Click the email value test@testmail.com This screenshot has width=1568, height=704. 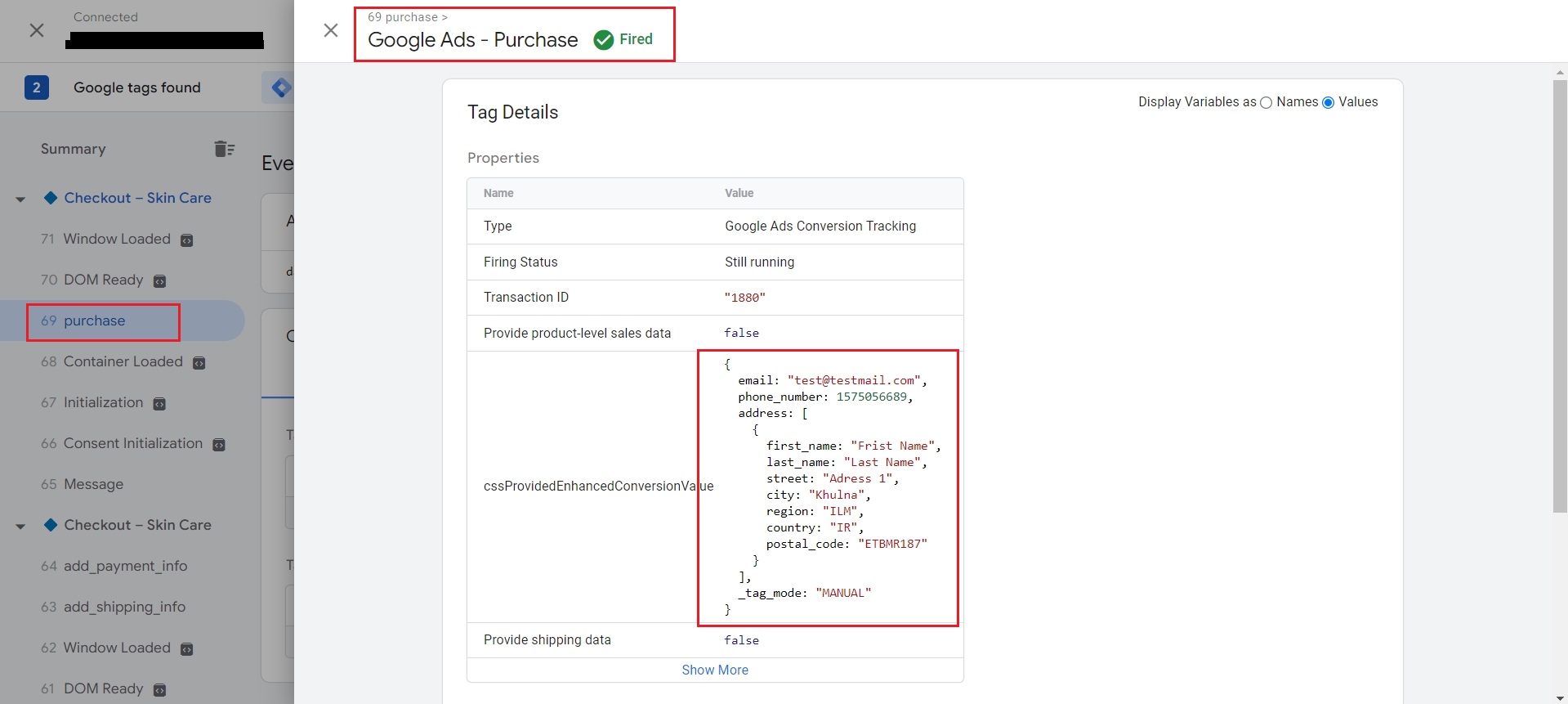pos(855,380)
